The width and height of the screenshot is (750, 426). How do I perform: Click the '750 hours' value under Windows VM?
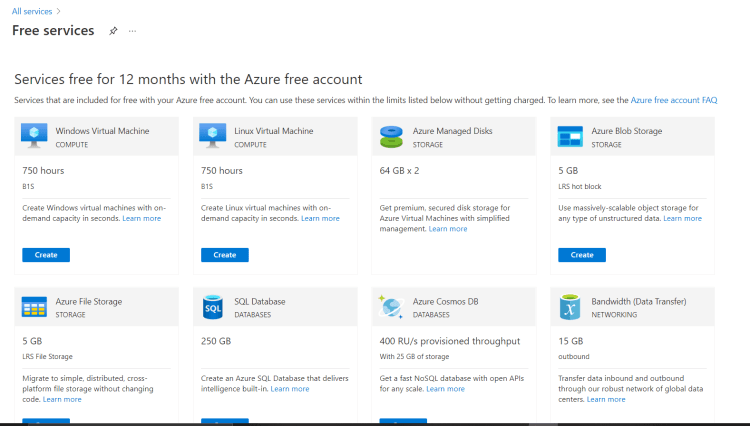43,171
